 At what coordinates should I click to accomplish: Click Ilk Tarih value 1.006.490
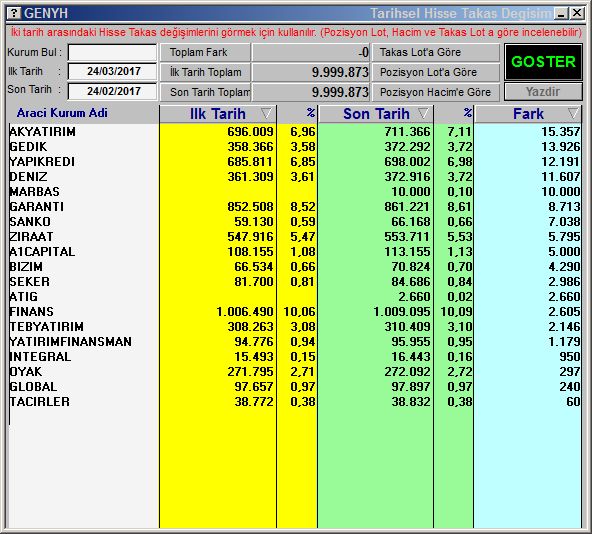[245, 312]
